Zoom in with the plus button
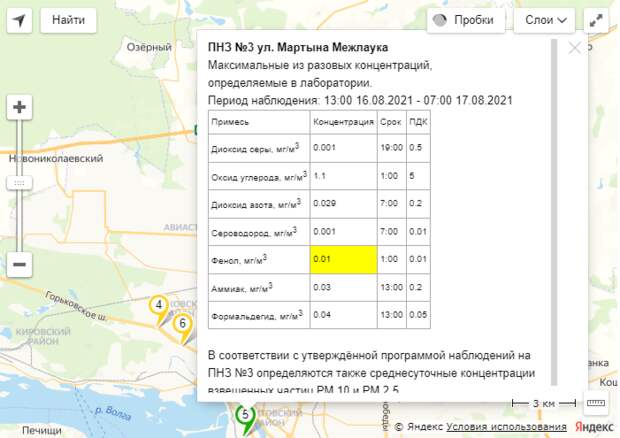The width and height of the screenshot is (620, 438). coord(20,107)
